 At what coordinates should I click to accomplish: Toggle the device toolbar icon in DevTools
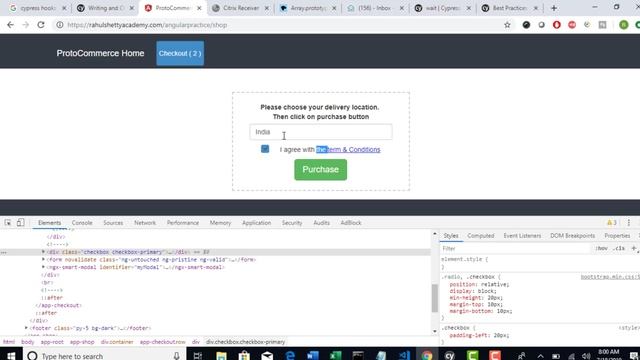[x=20, y=223]
